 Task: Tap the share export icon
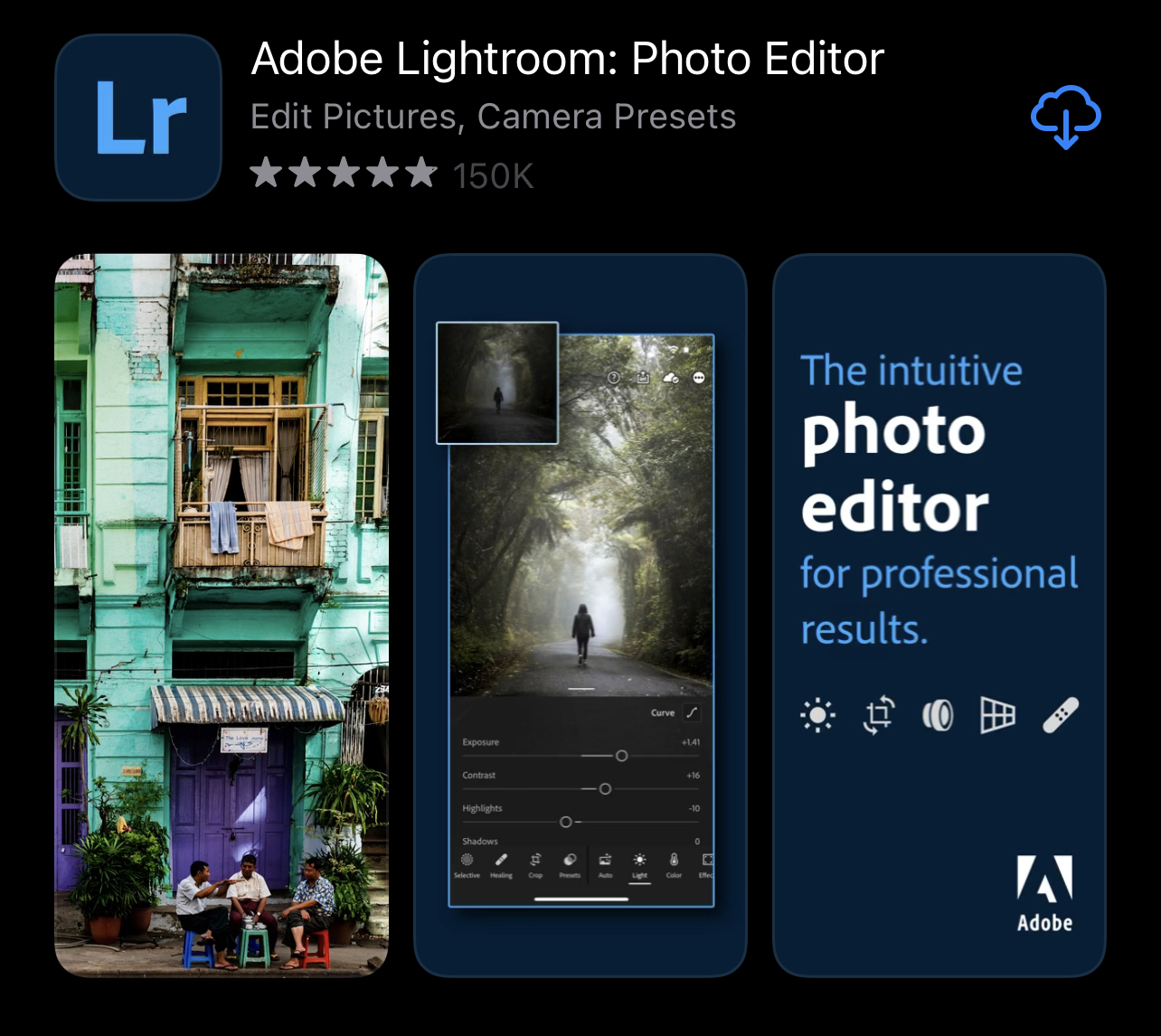tap(642, 378)
